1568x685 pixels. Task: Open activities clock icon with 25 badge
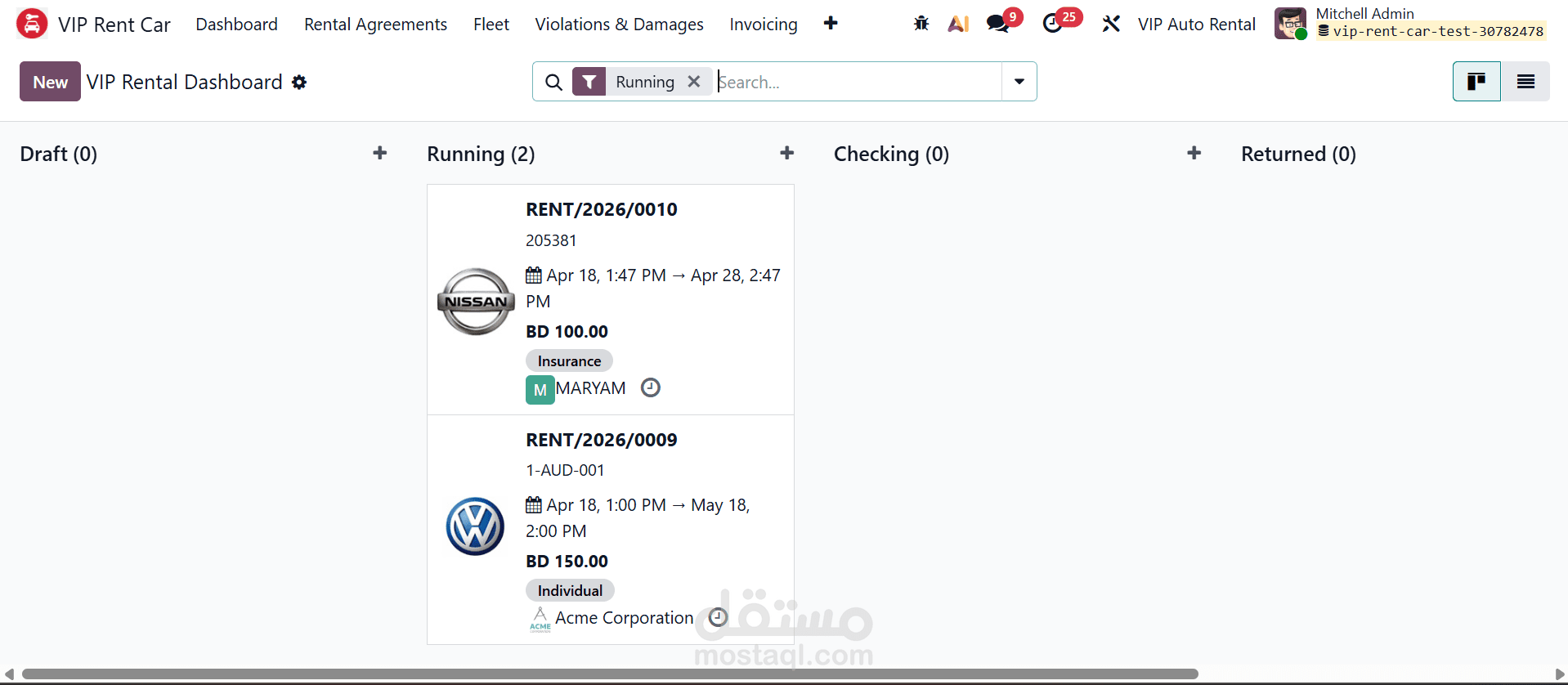(1053, 24)
